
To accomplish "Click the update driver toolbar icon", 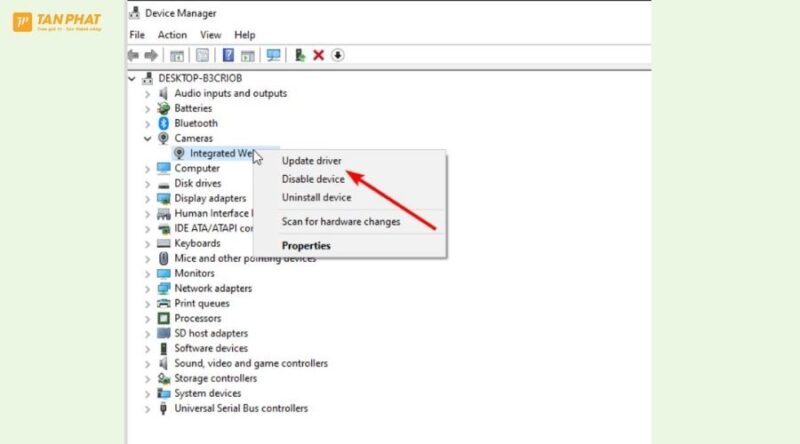I will coord(299,55).
